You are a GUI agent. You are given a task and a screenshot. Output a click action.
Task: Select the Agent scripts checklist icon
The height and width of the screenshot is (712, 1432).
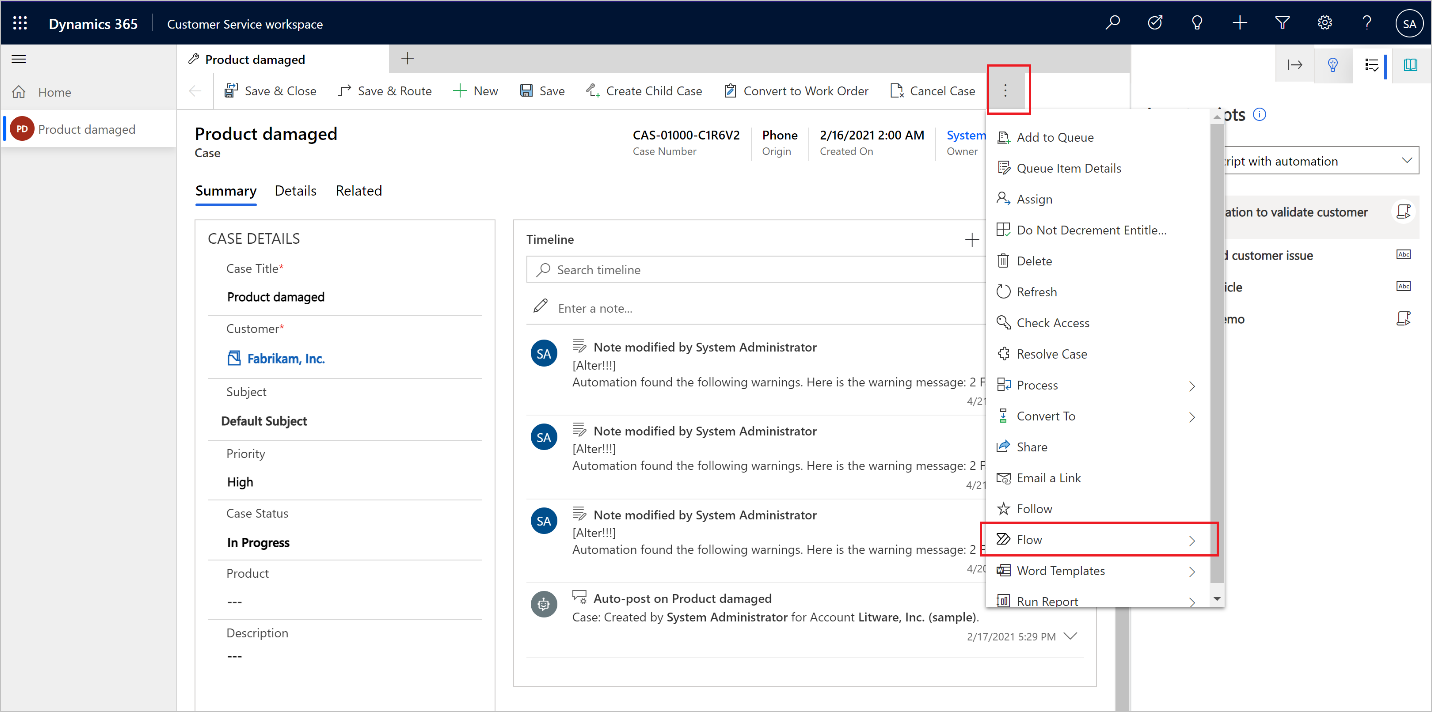pos(1371,64)
